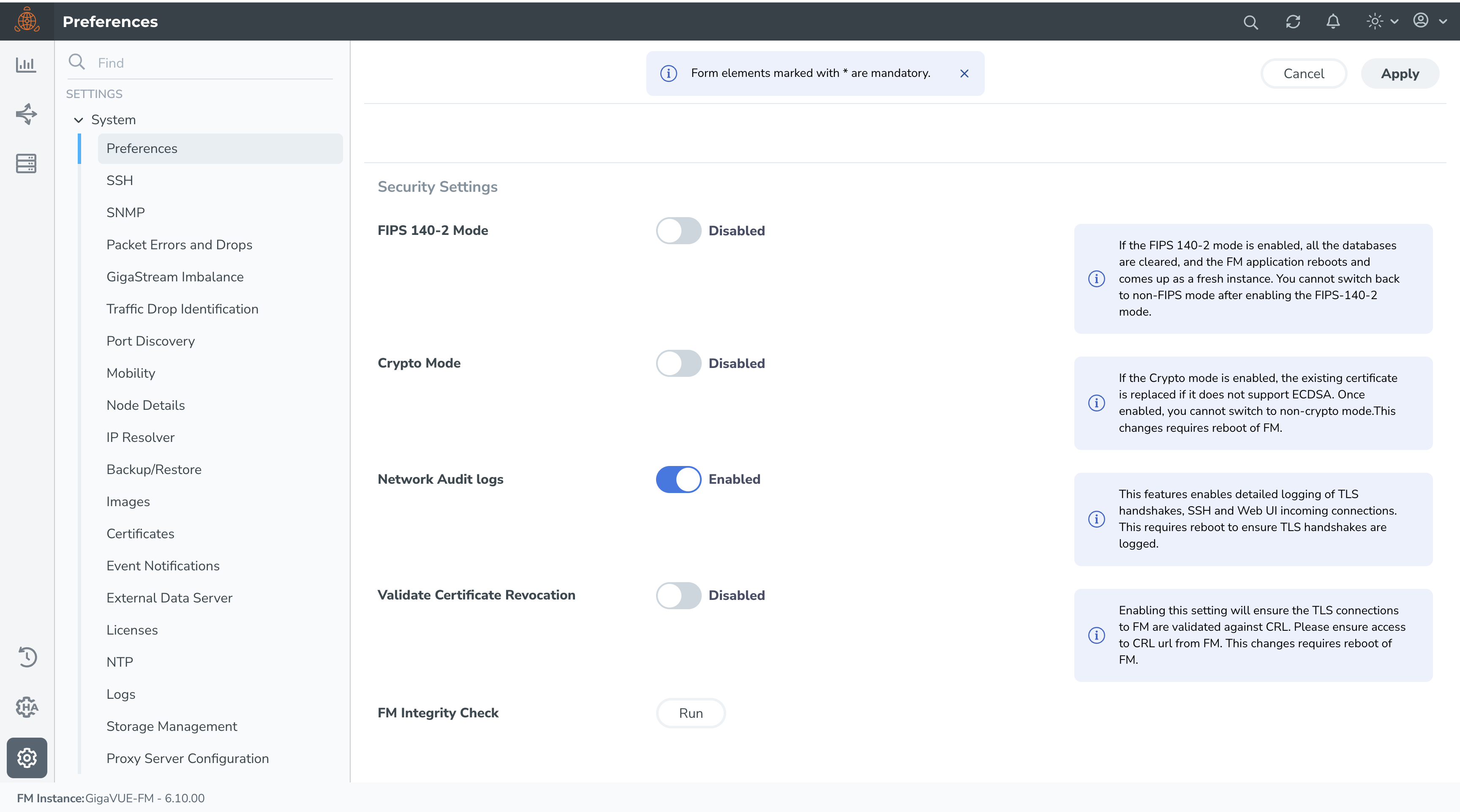Click the traffic flow arrows sidebar icon
Viewport: 1460px width, 812px height.
click(x=26, y=114)
